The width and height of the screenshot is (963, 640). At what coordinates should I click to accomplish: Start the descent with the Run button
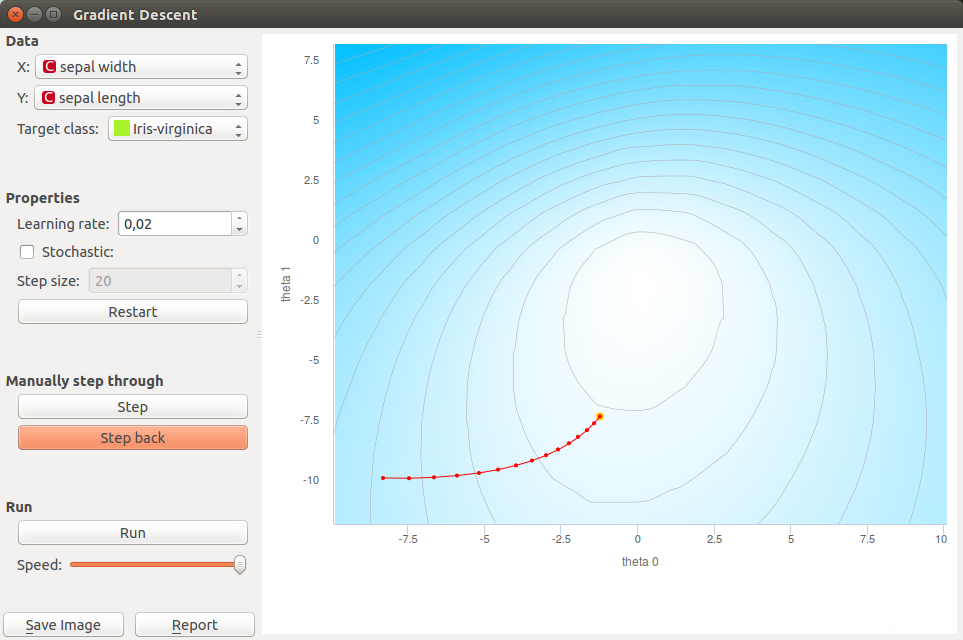132,532
